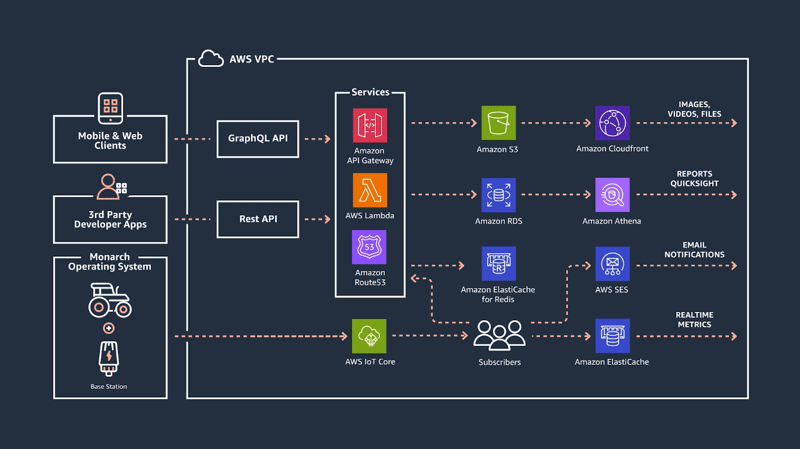Click the Amazon Athena icon
Image resolution: width=800 pixels, height=449 pixels.
click(612, 195)
